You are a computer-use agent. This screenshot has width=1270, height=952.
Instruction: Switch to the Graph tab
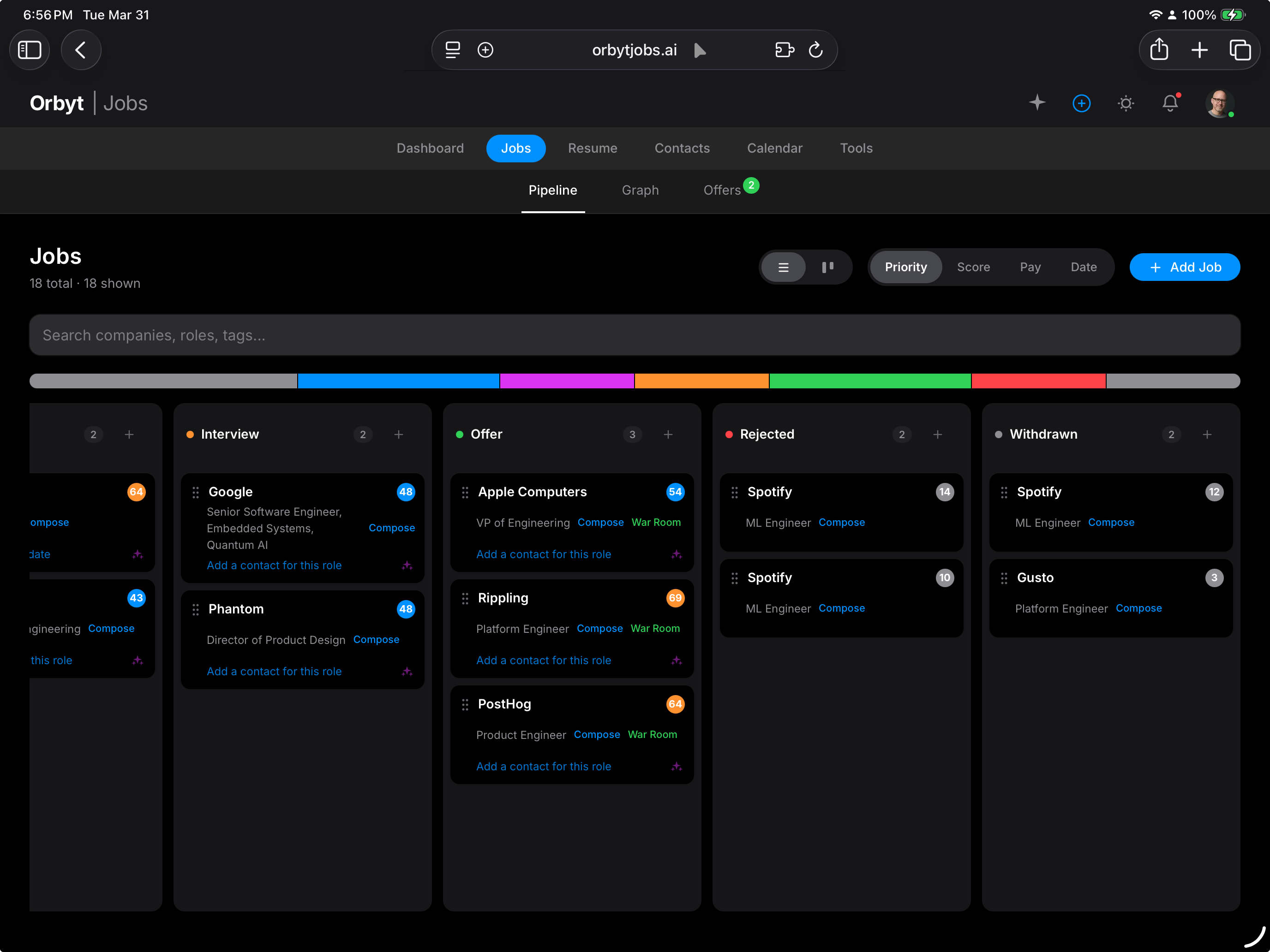640,190
